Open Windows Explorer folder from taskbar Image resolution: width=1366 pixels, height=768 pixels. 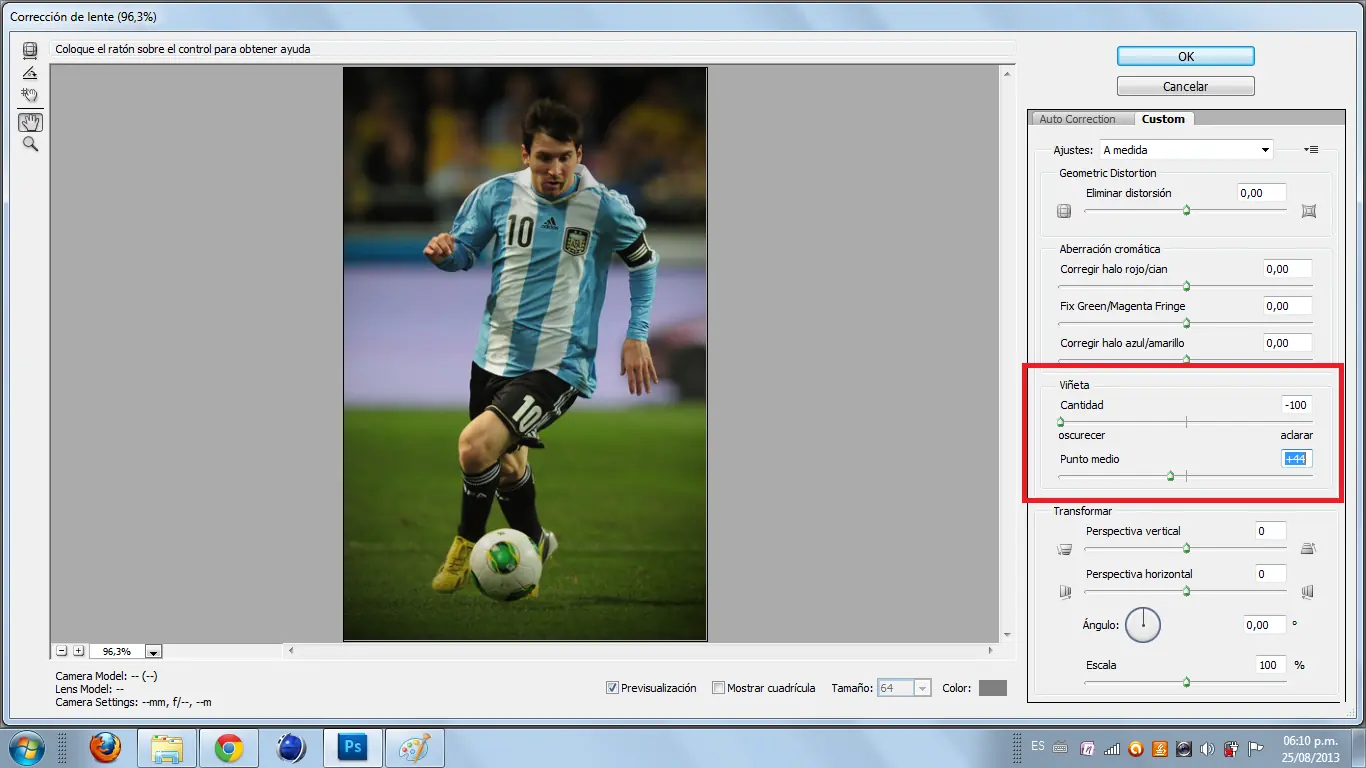click(167, 748)
